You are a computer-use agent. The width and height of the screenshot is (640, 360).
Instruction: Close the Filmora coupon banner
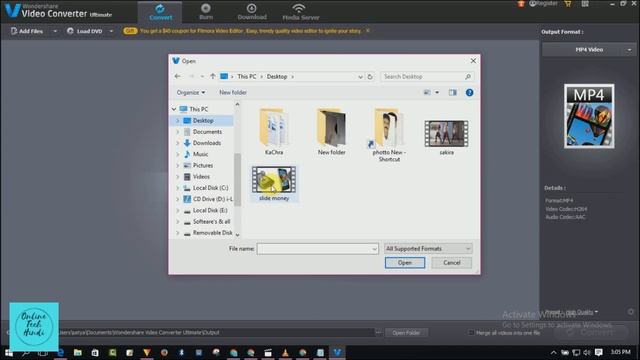tap(367, 31)
